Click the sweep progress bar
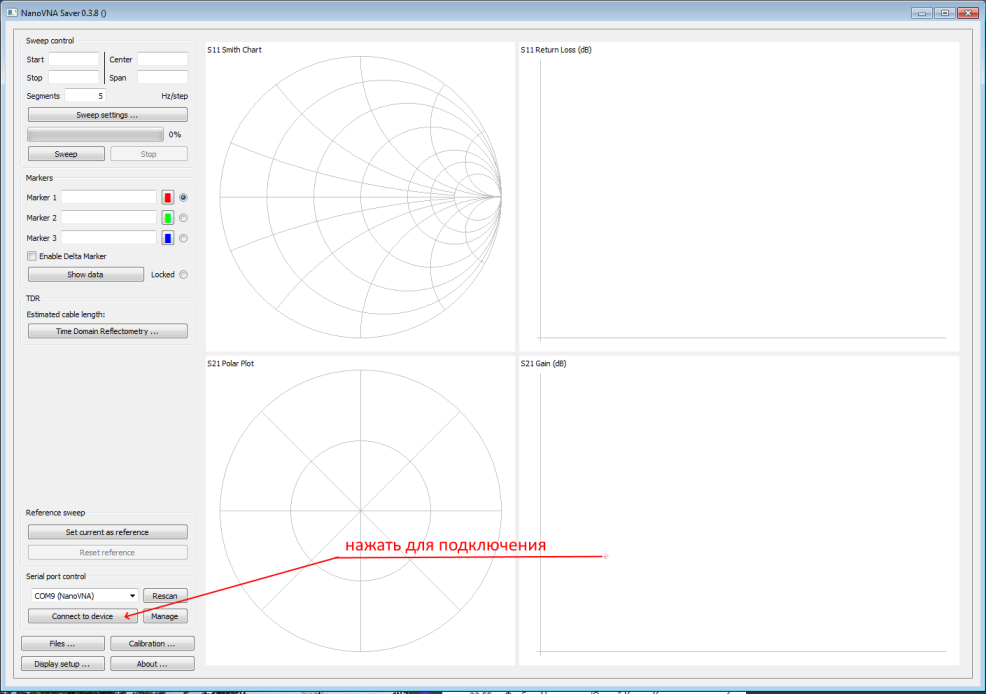The height and width of the screenshot is (694, 986). click(x=96, y=135)
